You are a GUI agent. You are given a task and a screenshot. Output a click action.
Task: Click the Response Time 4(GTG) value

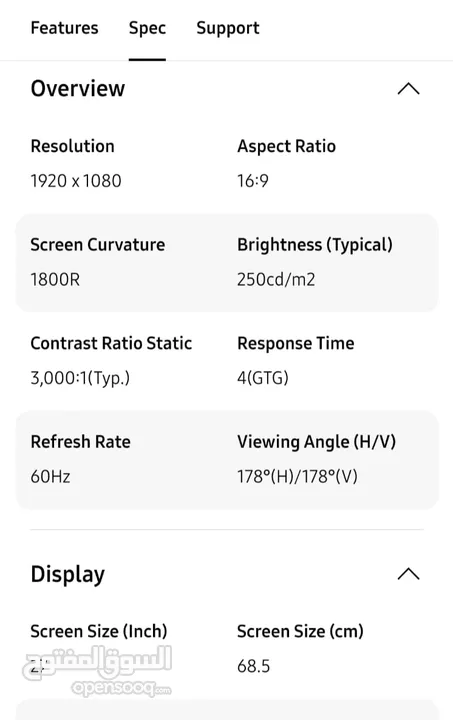pyautogui.click(x=263, y=378)
